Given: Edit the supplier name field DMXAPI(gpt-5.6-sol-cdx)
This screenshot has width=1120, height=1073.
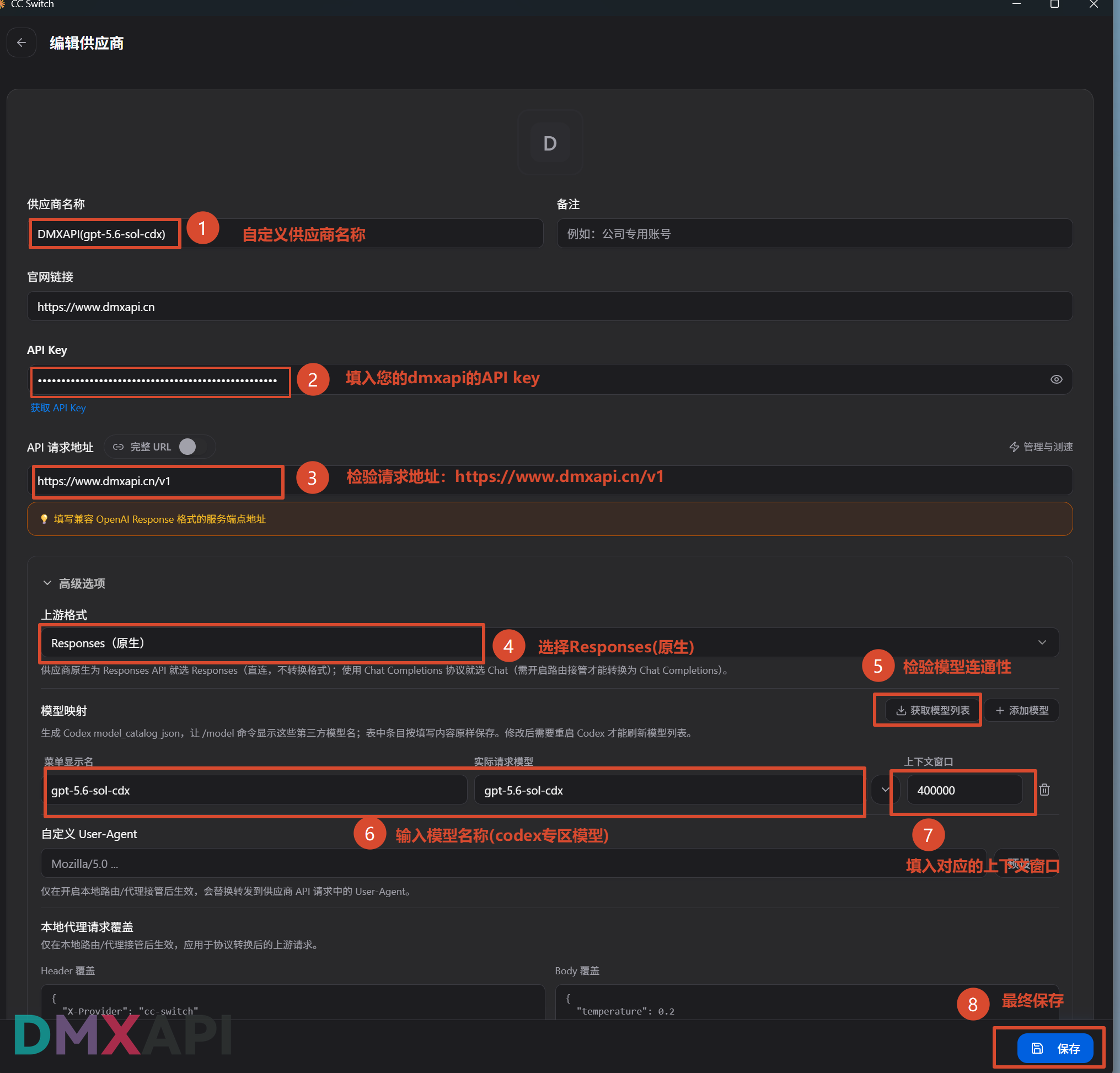Looking at the screenshot, I should point(285,234).
